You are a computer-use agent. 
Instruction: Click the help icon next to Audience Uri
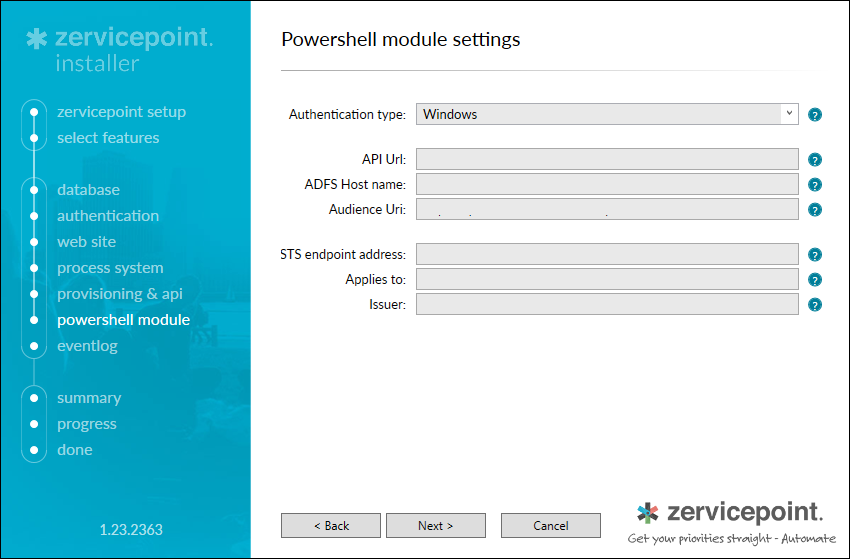pyautogui.click(x=814, y=209)
